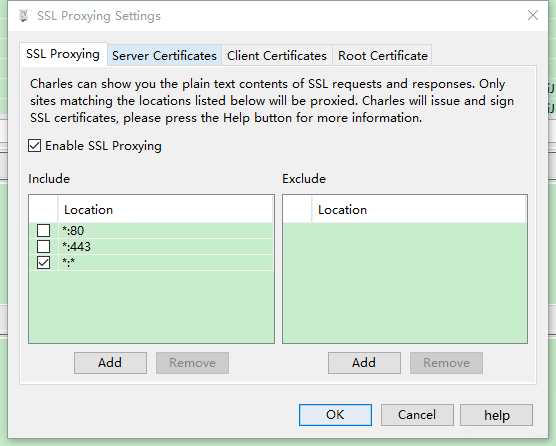
Task: Uncheck the *:* include location
Action: (x=44, y=263)
